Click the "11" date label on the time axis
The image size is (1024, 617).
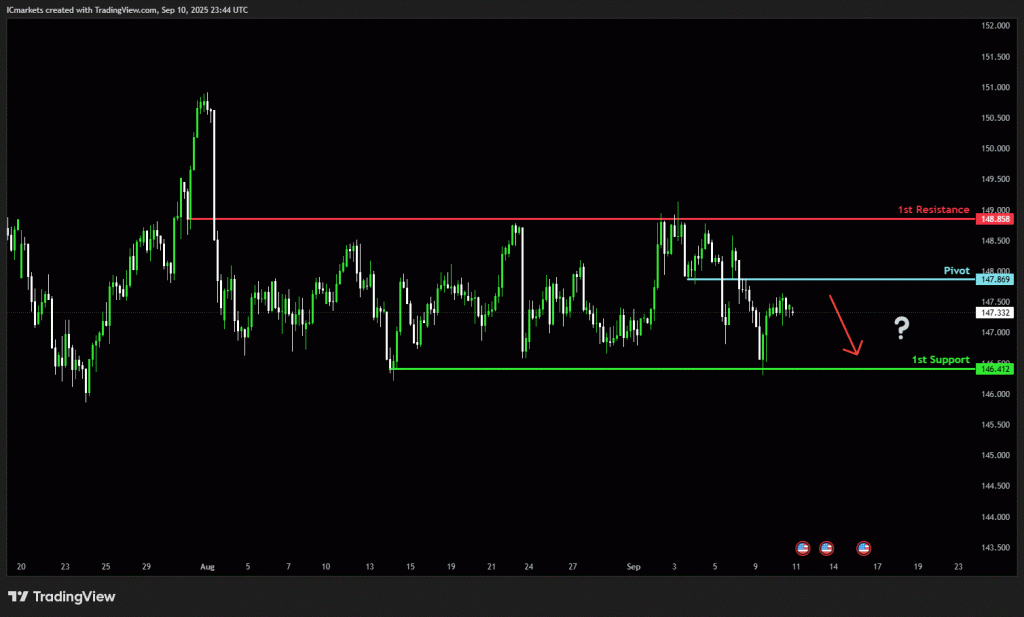796,567
